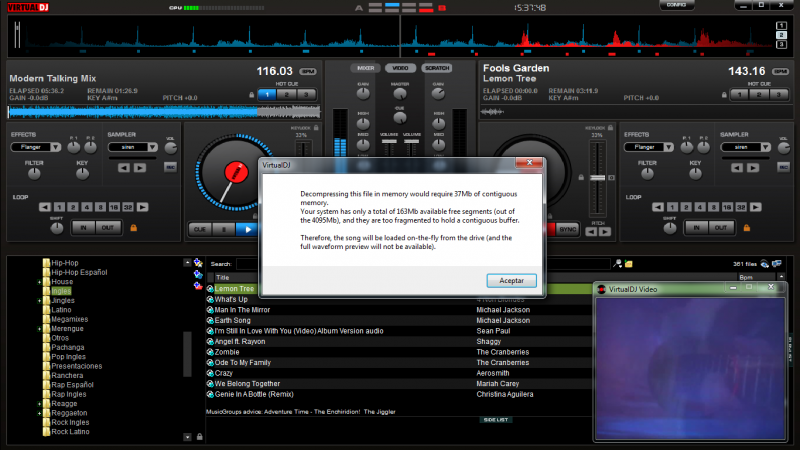Click the add favorite folder icon
This screenshot has width=800, height=450.
pyautogui.click(x=198, y=263)
